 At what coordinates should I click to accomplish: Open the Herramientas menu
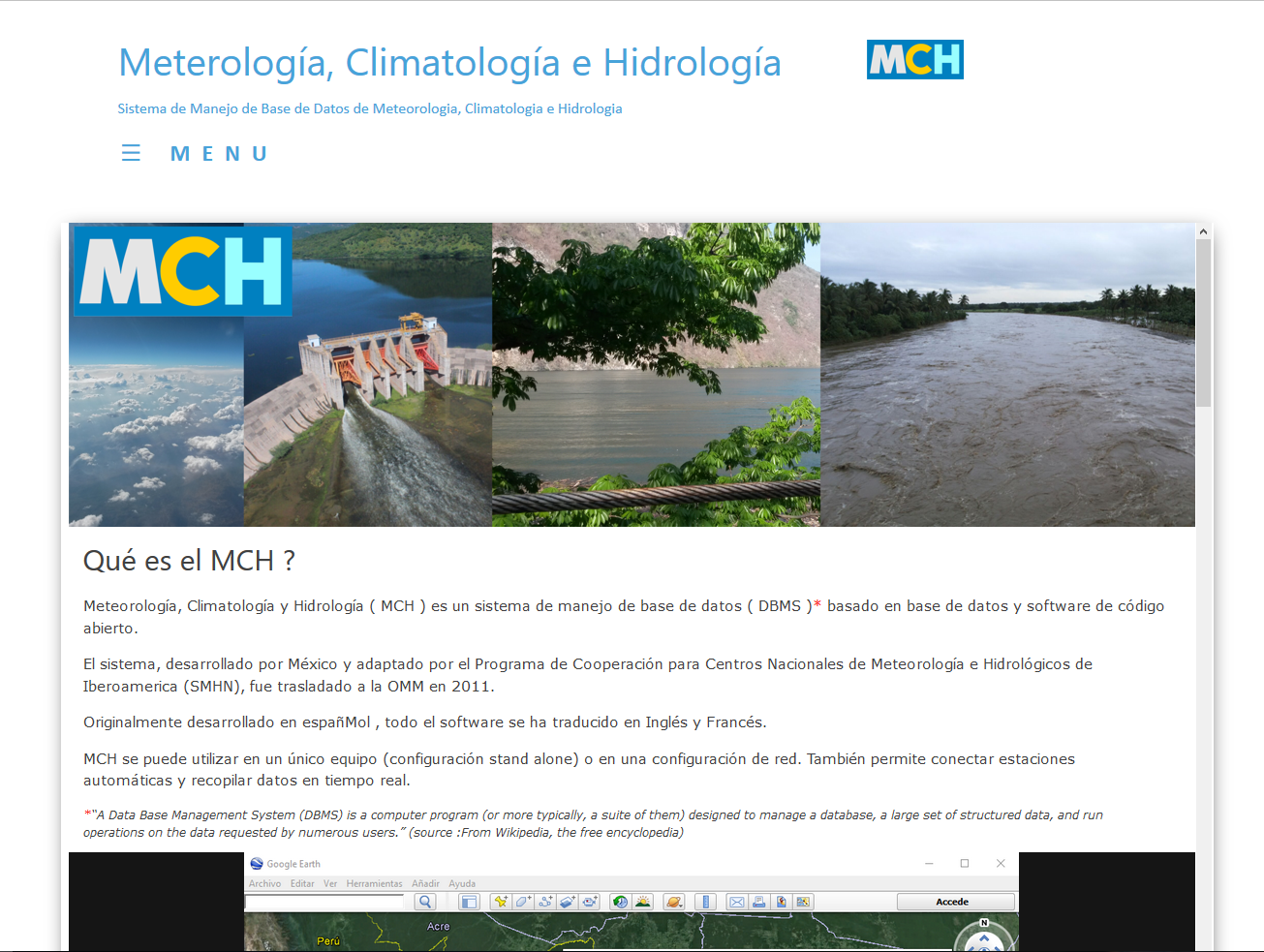(x=374, y=883)
